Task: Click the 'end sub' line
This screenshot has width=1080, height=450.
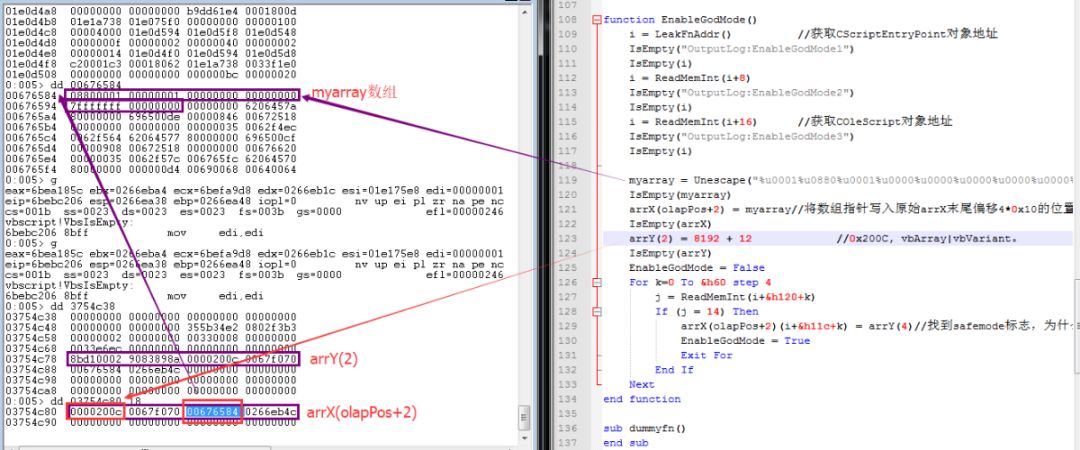Action: pos(625,442)
